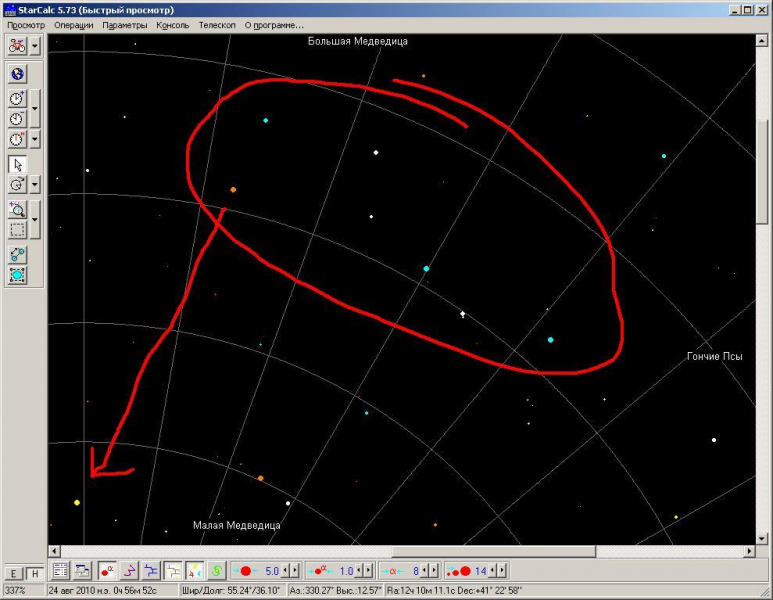The width and height of the screenshot is (773, 600).
Task: Expand dropdown beside the red clock icon
Action: (x=35, y=139)
